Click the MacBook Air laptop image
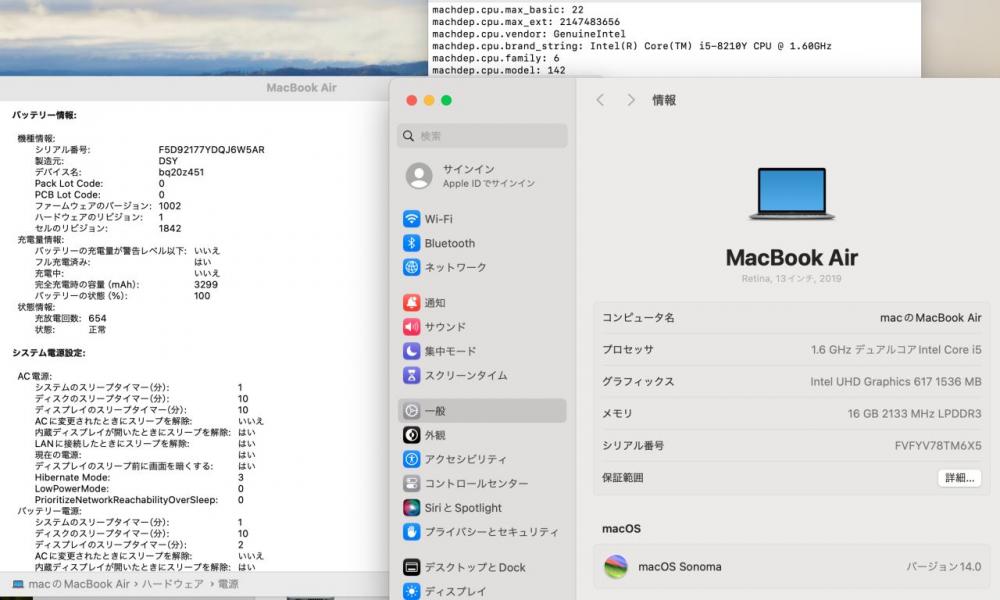The width and height of the screenshot is (1000, 600). (x=791, y=194)
